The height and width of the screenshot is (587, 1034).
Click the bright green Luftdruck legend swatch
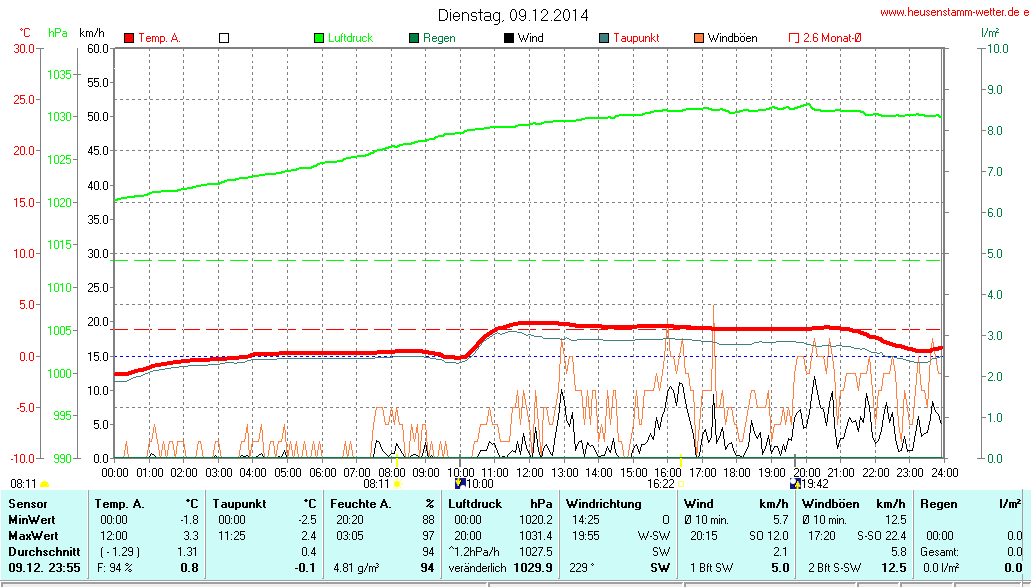319,38
